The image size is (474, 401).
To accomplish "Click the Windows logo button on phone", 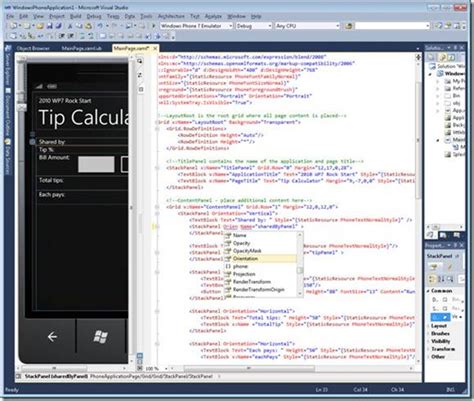I will pyautogui.click(x=100, y=337).
